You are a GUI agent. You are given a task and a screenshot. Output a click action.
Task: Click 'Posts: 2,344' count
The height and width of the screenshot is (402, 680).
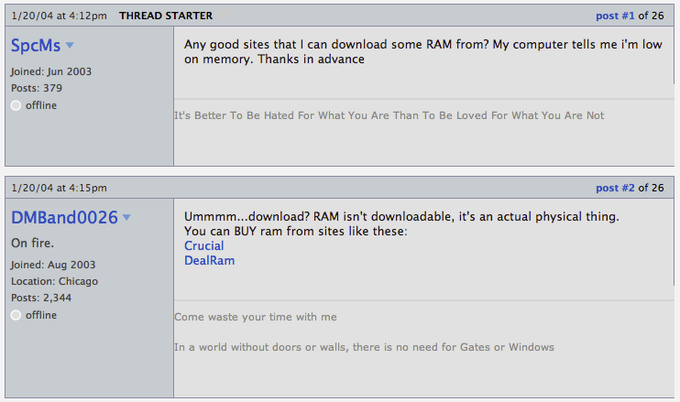(41, 298)
